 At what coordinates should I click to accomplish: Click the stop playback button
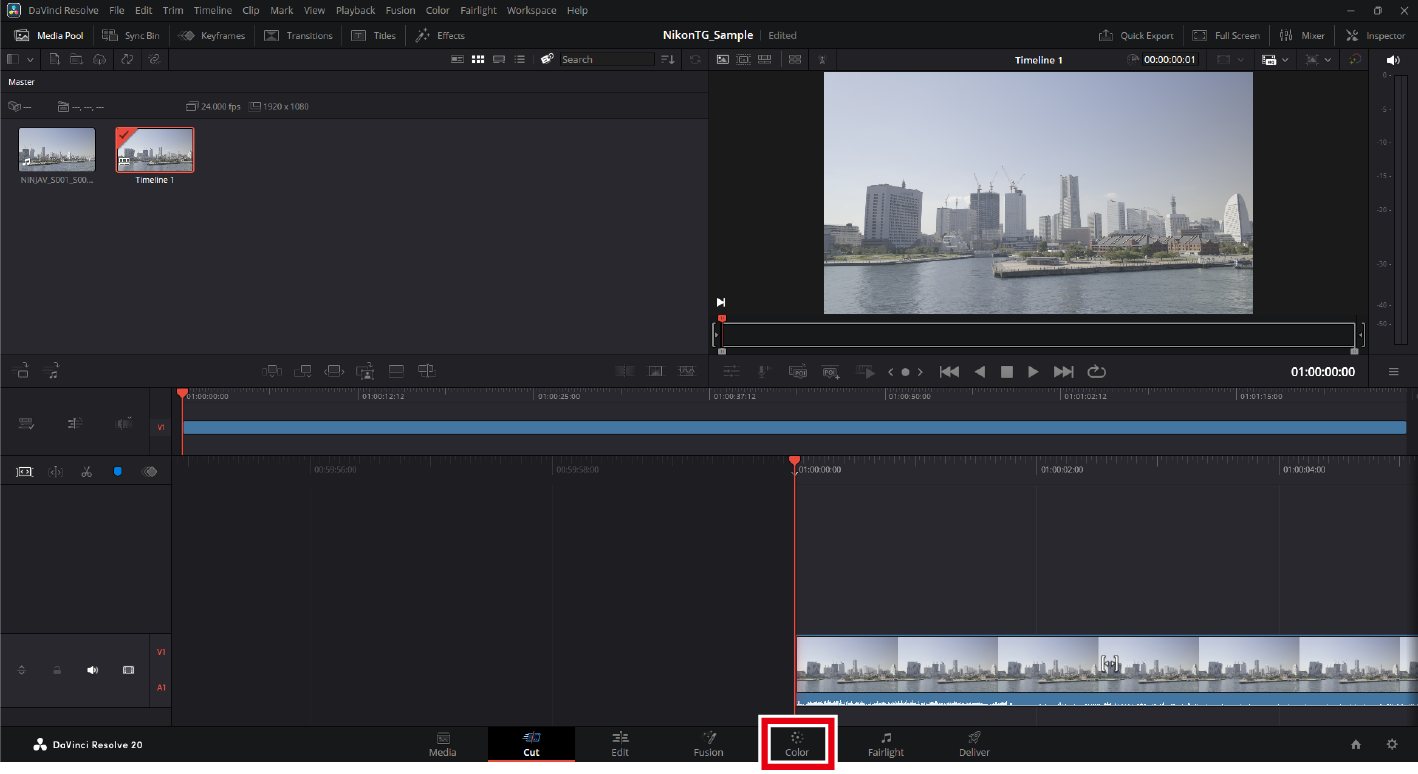[x=1007, y=372]
